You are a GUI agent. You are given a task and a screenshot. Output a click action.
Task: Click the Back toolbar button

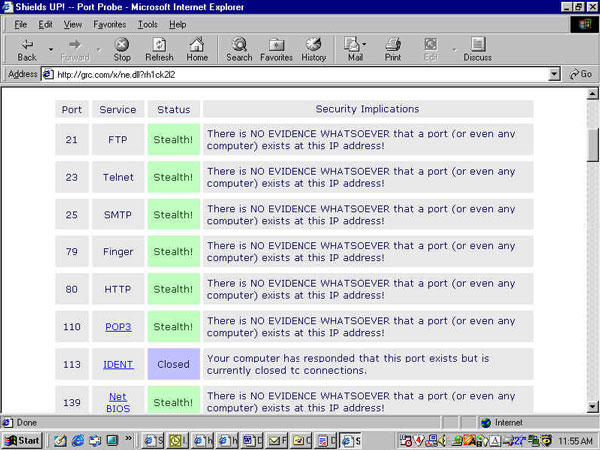pyautogui.click(x=26, y=49)
